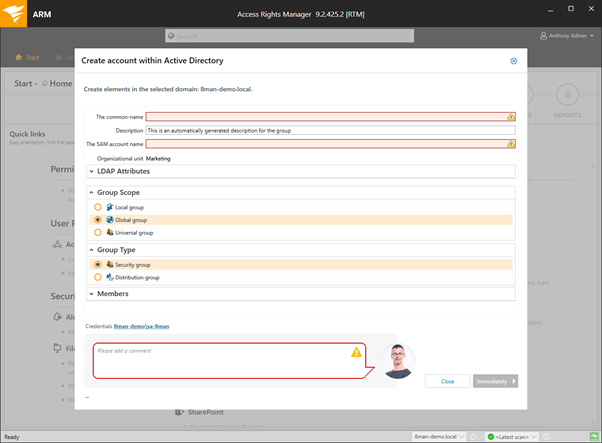Expand the Members section
Image resolution: width=602 pixels, height=443 pixels.
(x=301, y=294)
